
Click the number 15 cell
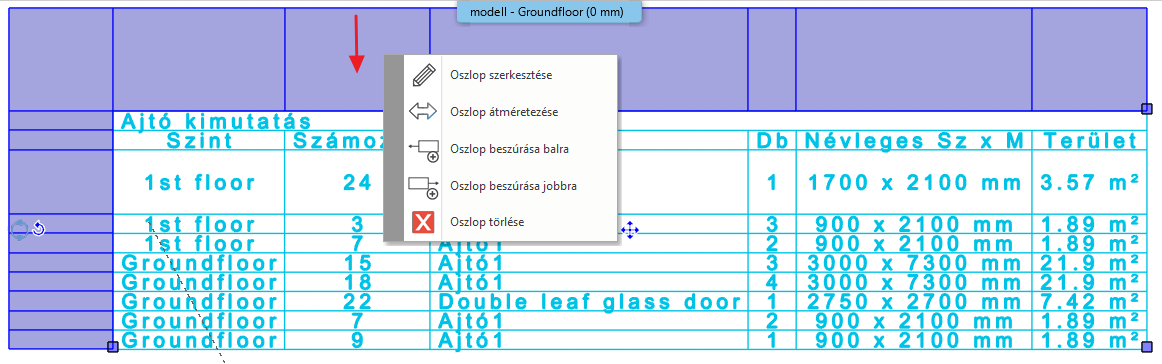(357, 263)
